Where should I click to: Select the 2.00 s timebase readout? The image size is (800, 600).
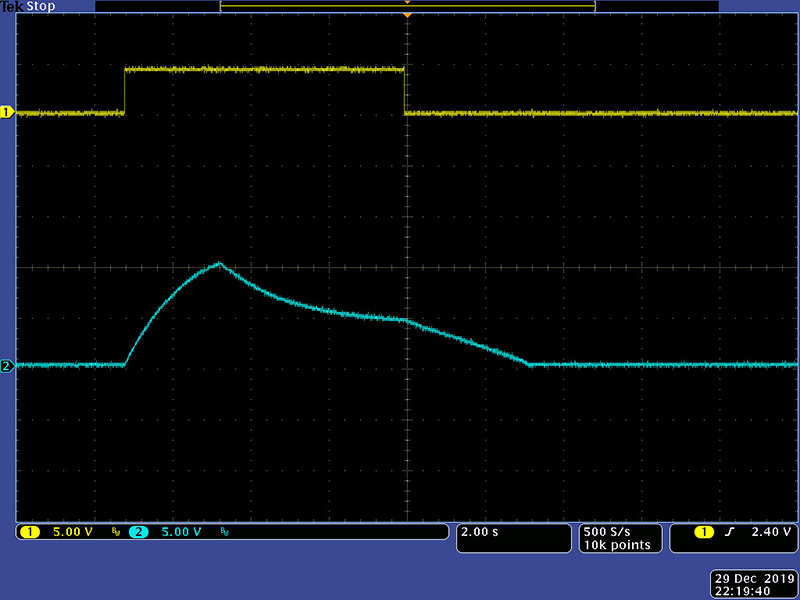478,532
